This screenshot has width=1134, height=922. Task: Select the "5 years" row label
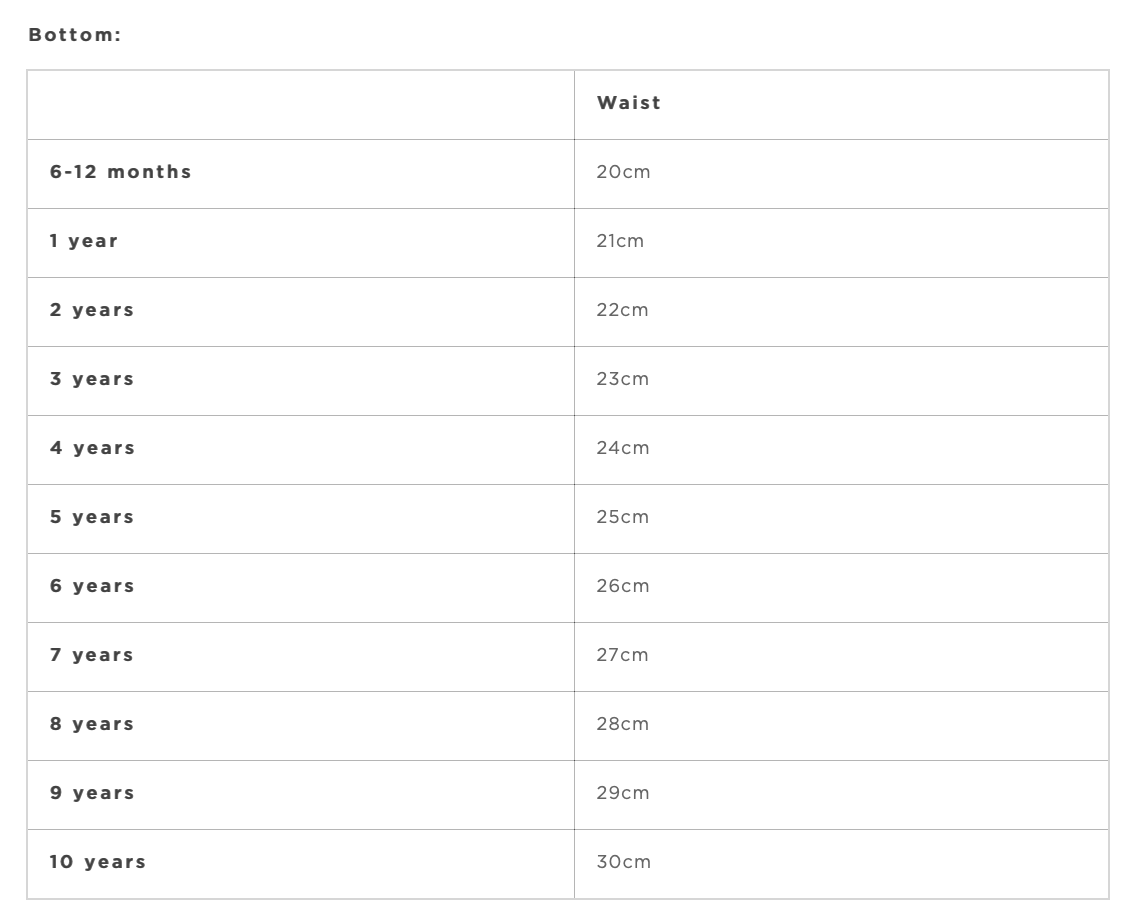[92, 517]
